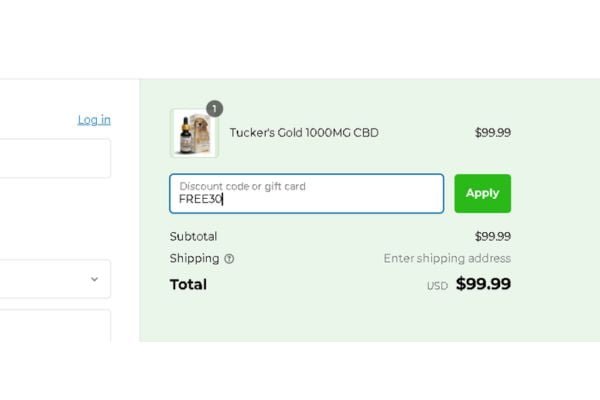
Task: Click the bold total amount $99.99
Action: (x=483, y=284)
